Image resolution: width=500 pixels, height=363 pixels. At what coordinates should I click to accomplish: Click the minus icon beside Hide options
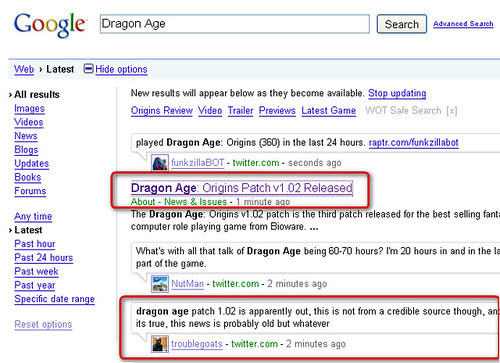(x=88, y=69)
